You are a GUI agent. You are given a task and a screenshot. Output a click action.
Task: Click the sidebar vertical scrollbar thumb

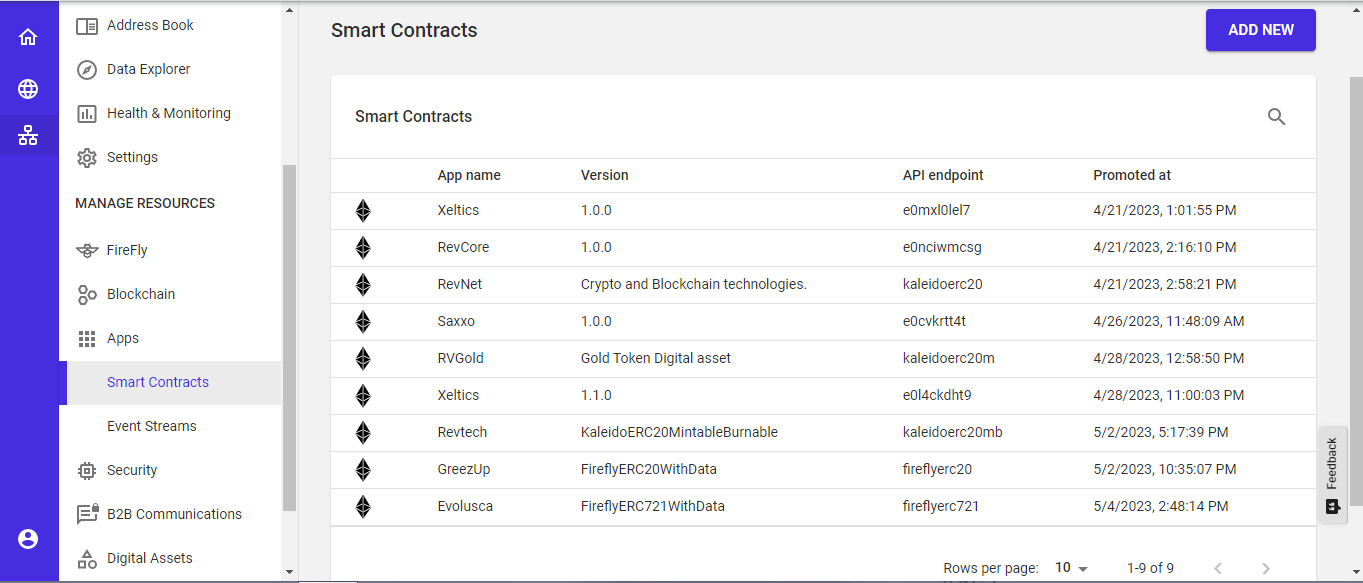[x=290, y=337]
